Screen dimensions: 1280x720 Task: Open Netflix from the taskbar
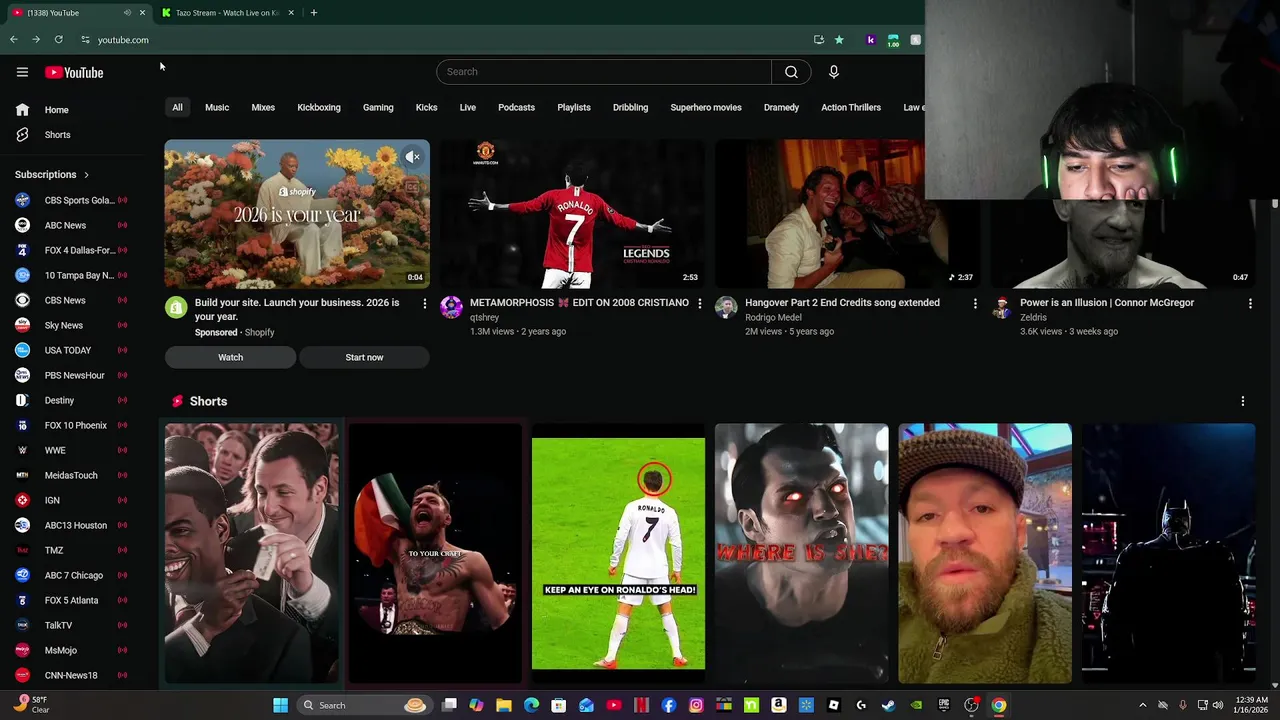tap(641, 705)
